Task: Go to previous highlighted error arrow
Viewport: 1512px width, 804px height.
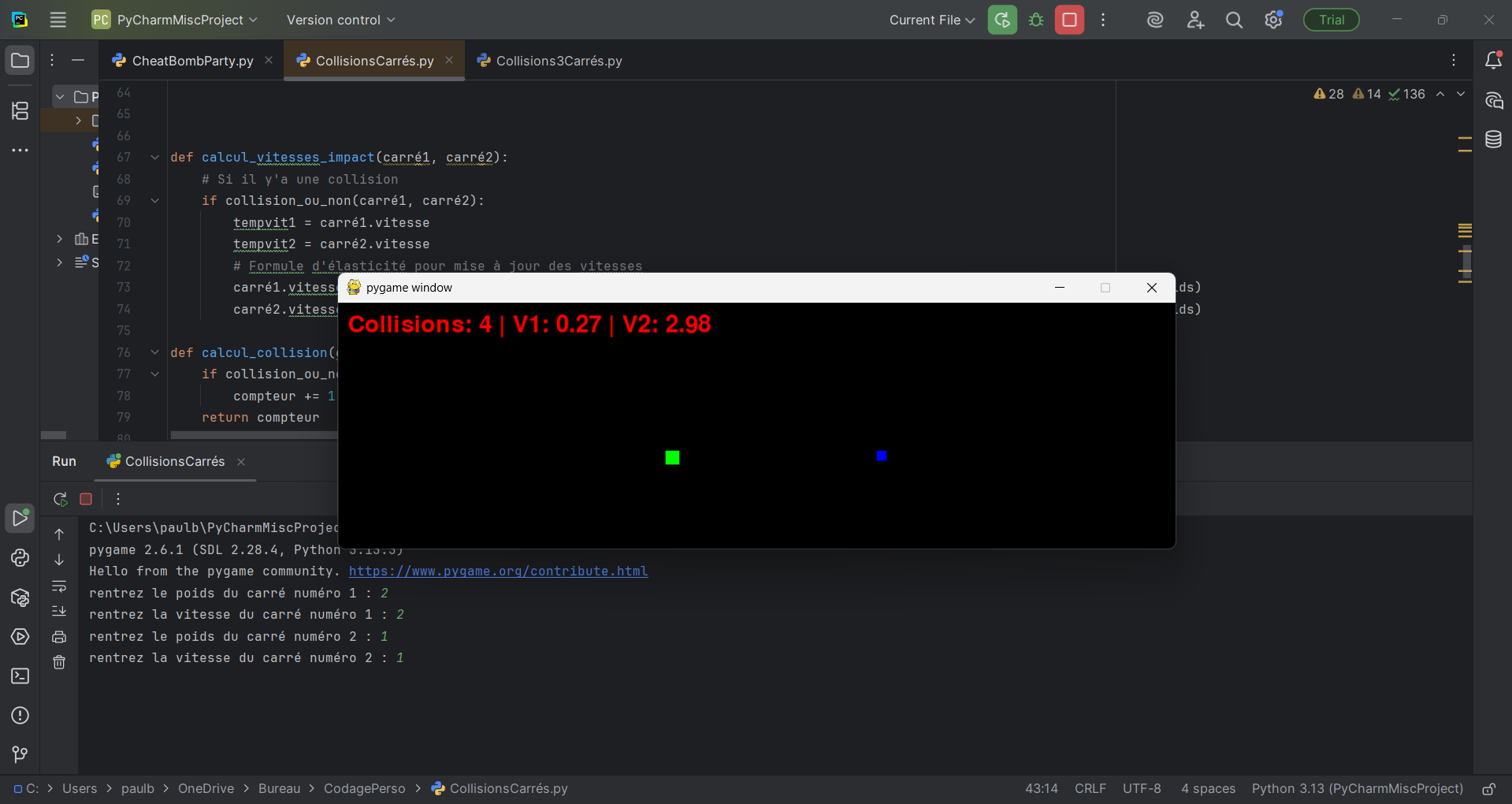Action: [1440, 94]
